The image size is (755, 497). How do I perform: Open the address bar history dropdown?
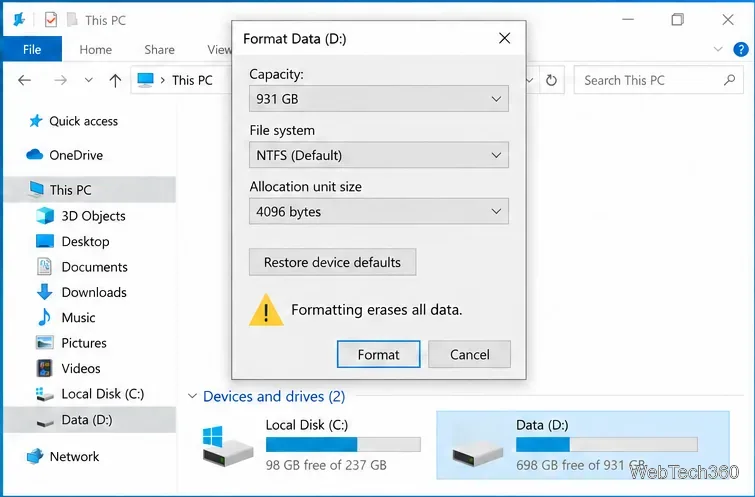(x=530, y=80)
